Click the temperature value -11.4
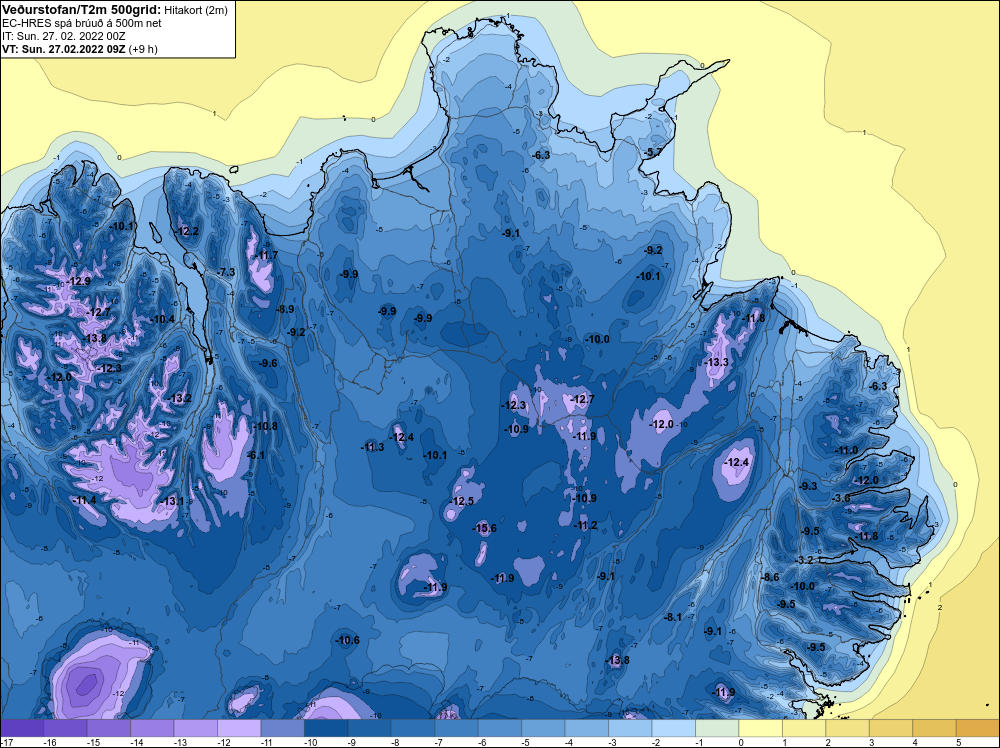The height and width of the screenshot is (748, 1000). 85,501
